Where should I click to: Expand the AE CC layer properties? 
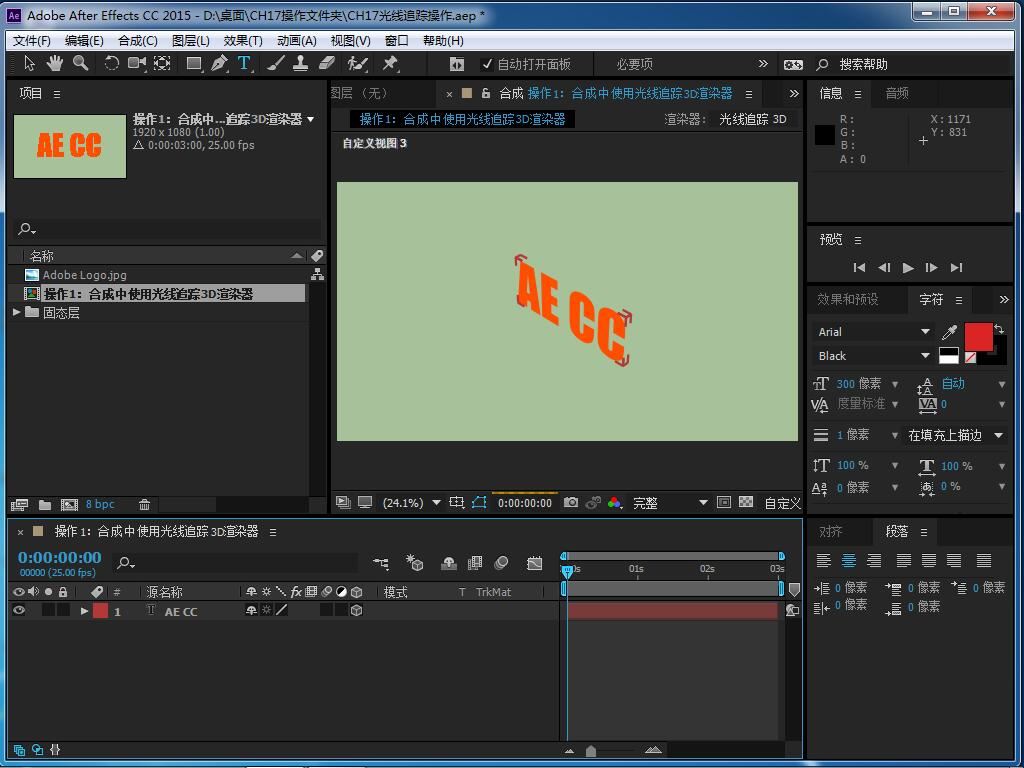84,611
